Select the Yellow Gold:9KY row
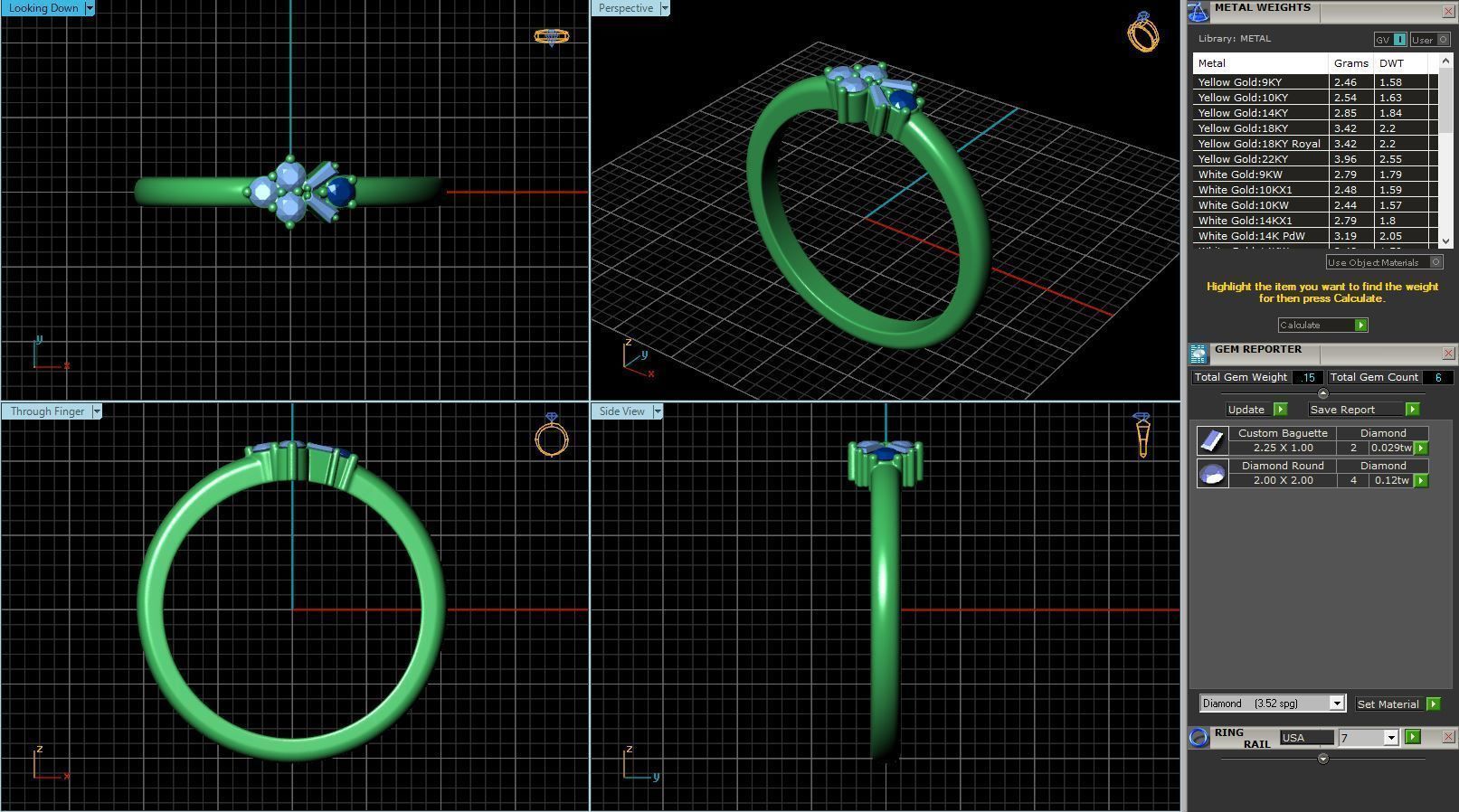The image size is (1459, 812). click(x=1314, y=82)
